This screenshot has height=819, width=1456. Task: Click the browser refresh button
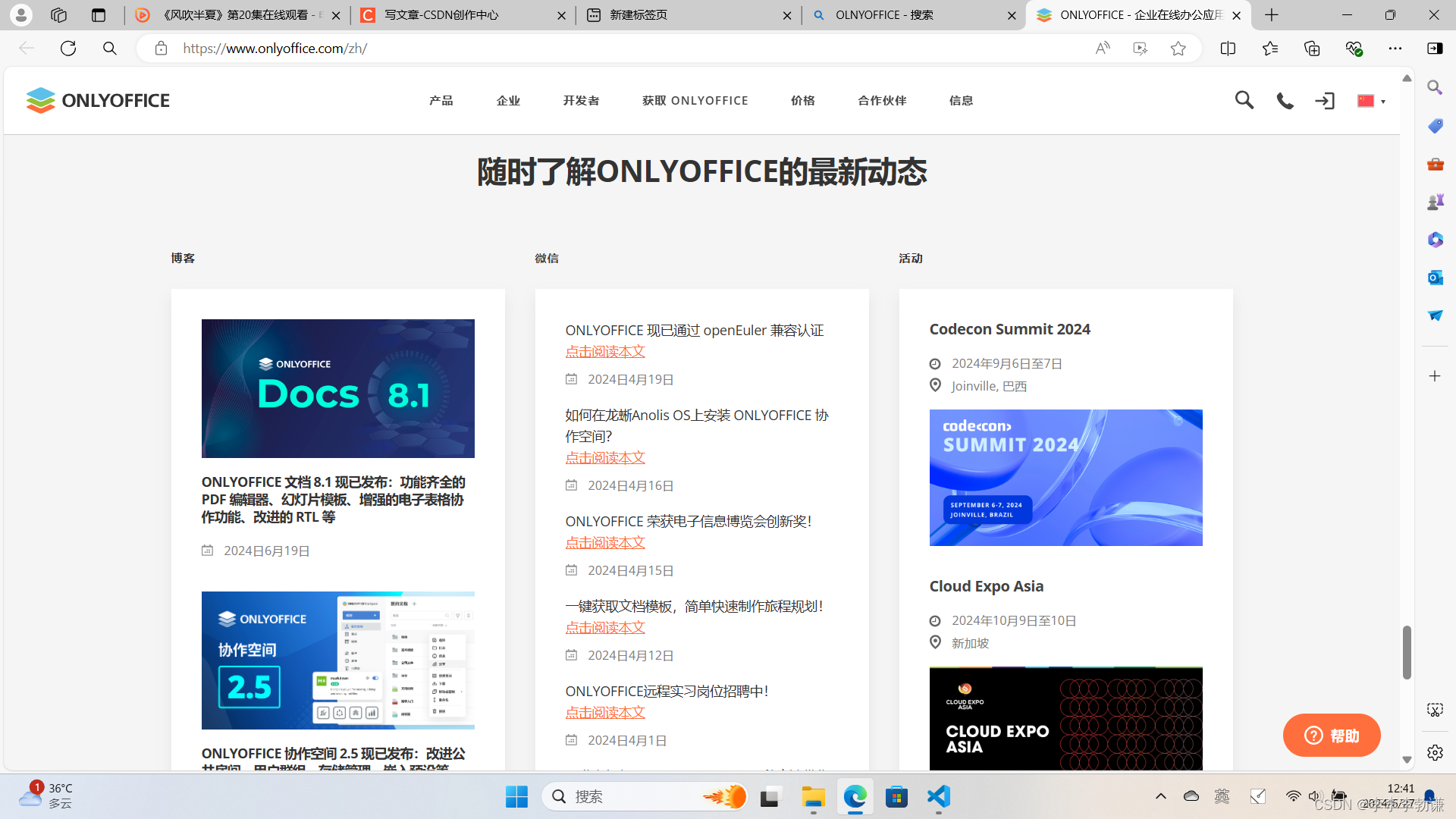click(68, 49)
